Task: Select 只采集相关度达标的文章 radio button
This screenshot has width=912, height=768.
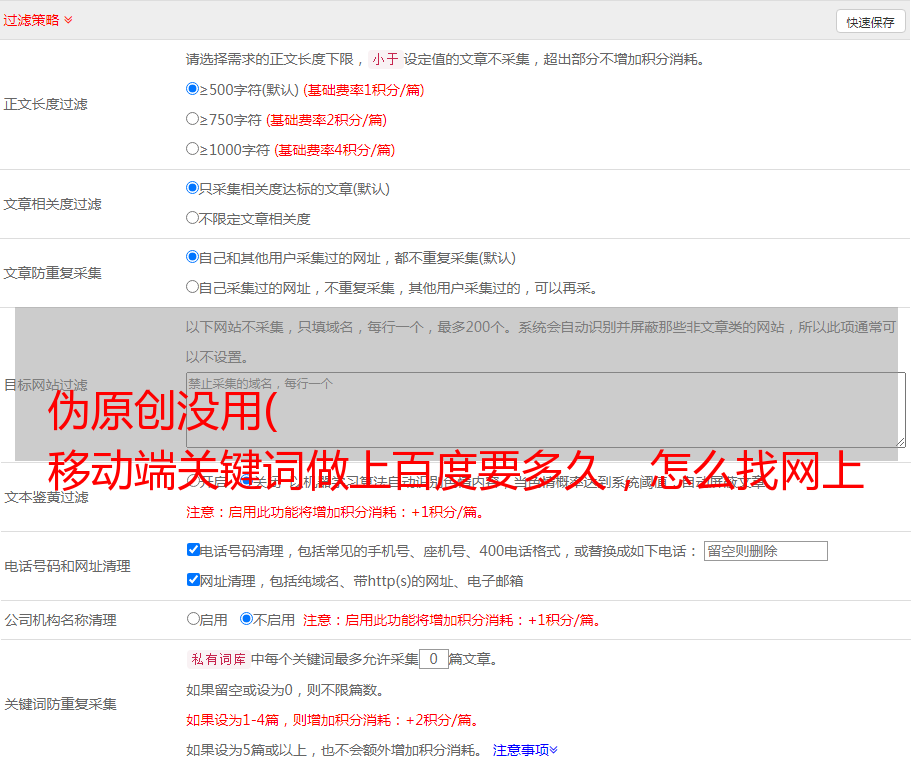Action: click(x=193, y=188)
